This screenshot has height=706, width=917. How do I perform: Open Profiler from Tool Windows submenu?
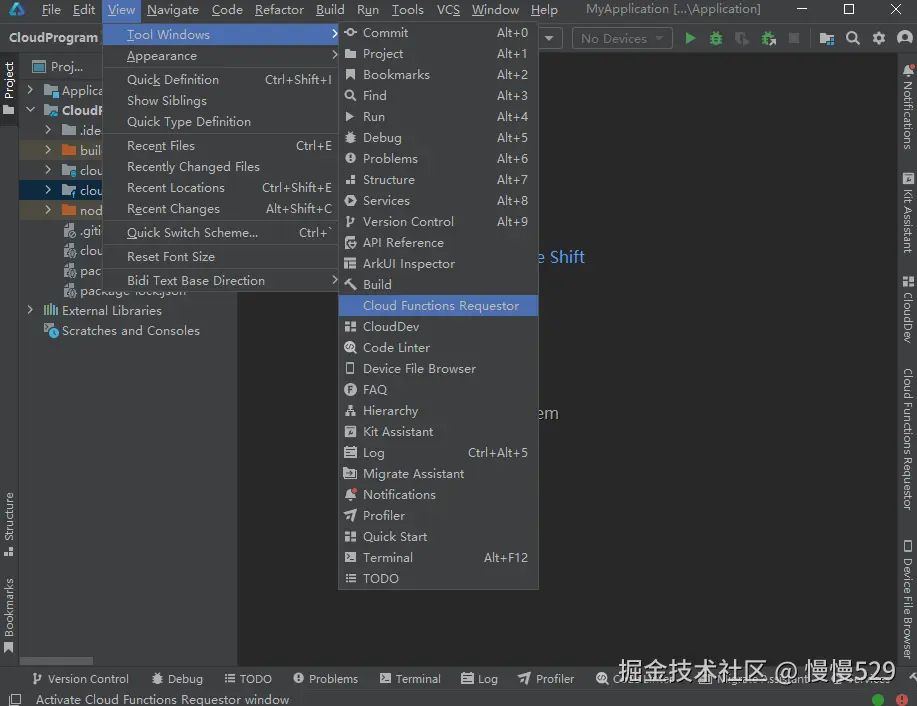[x=438, y=516]
